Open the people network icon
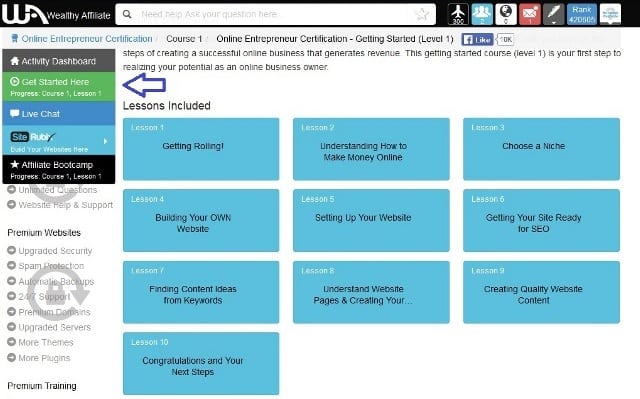The width and height of the screenshot is (640, 399). pyautogui.click(x=482, y=14)
